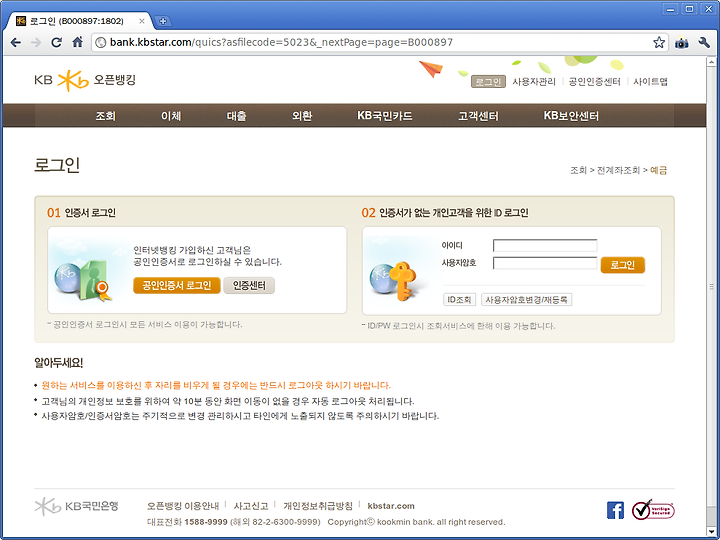Open 오픈뱅킹 이용안내 footer link
The image size is (720, 540).
pos(183,506)
